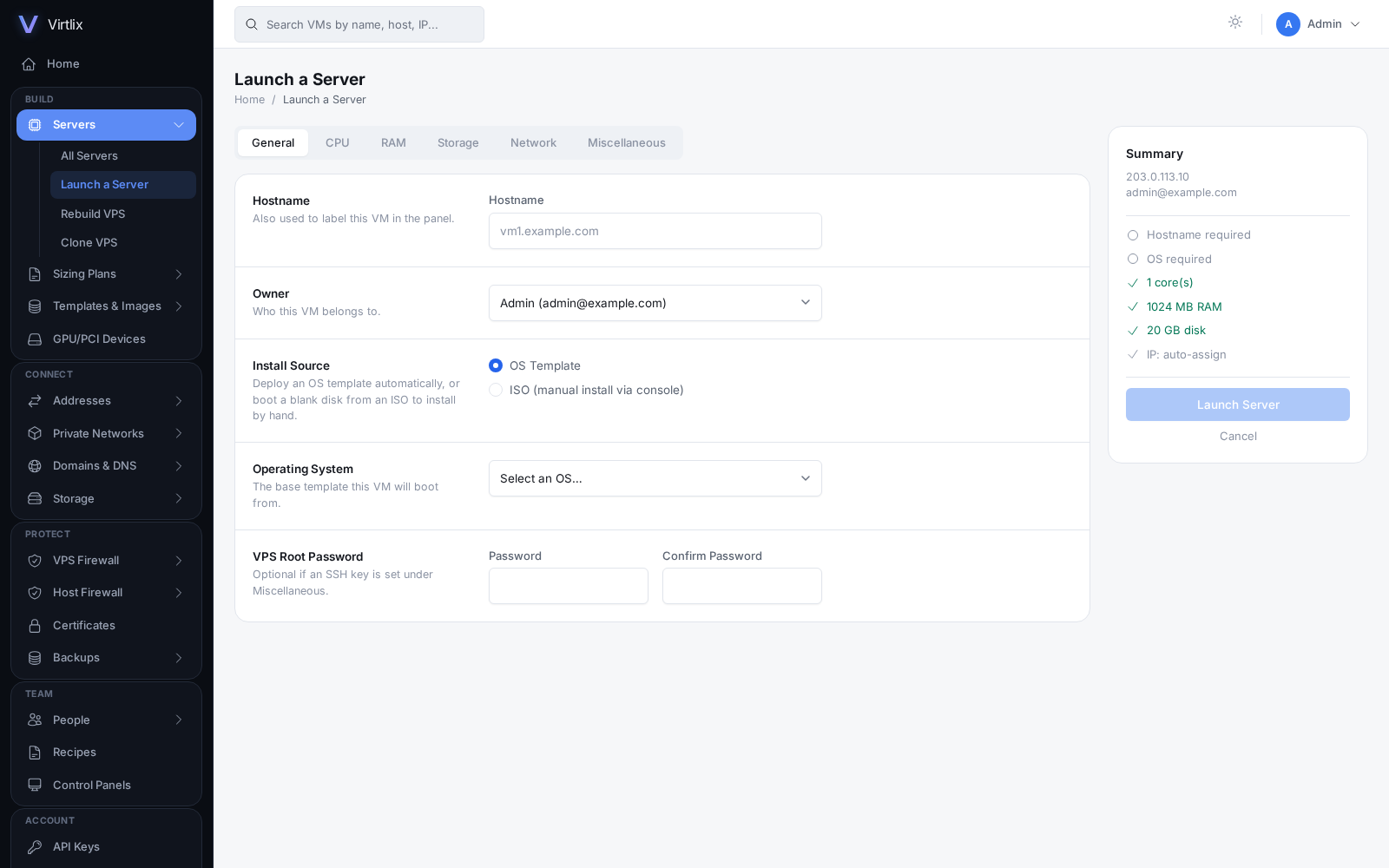Expand the Private Networks chevron
The height and width of the screenshot is (868, 1389).
179,434
